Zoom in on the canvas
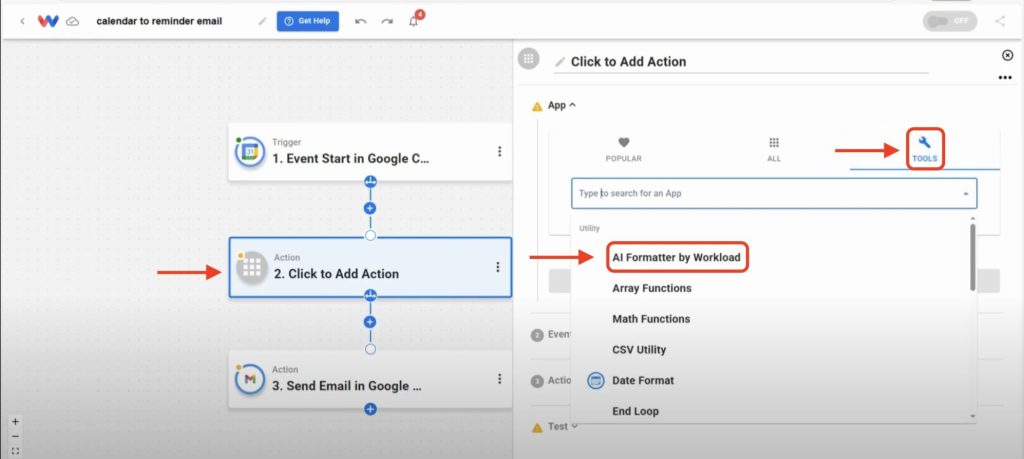Viewport: 1024px width, 459px height. tap(16, 422)
